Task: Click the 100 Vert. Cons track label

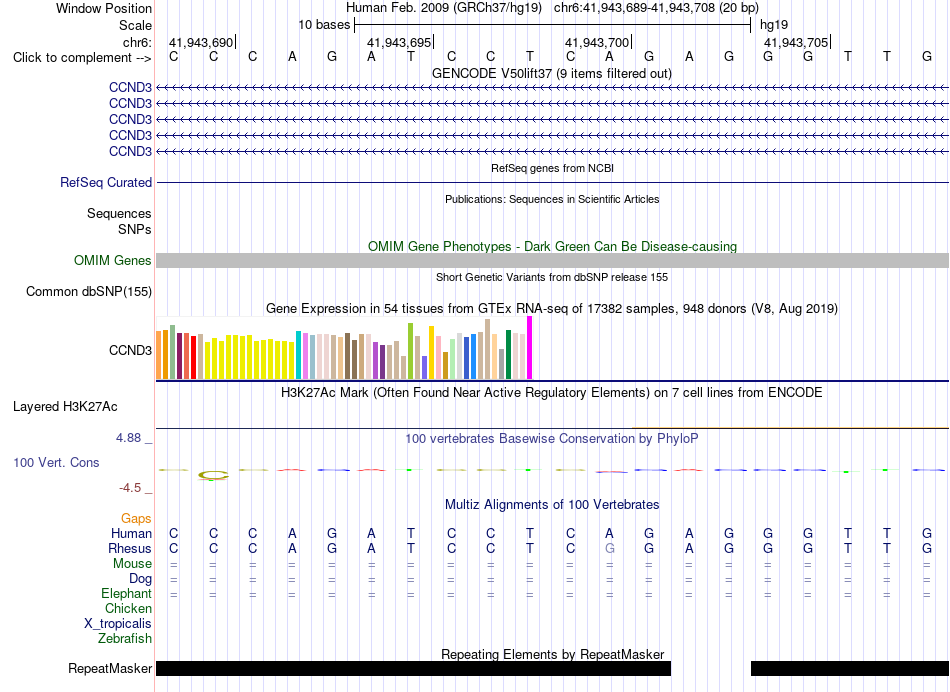Action: [x=56, y=462]
